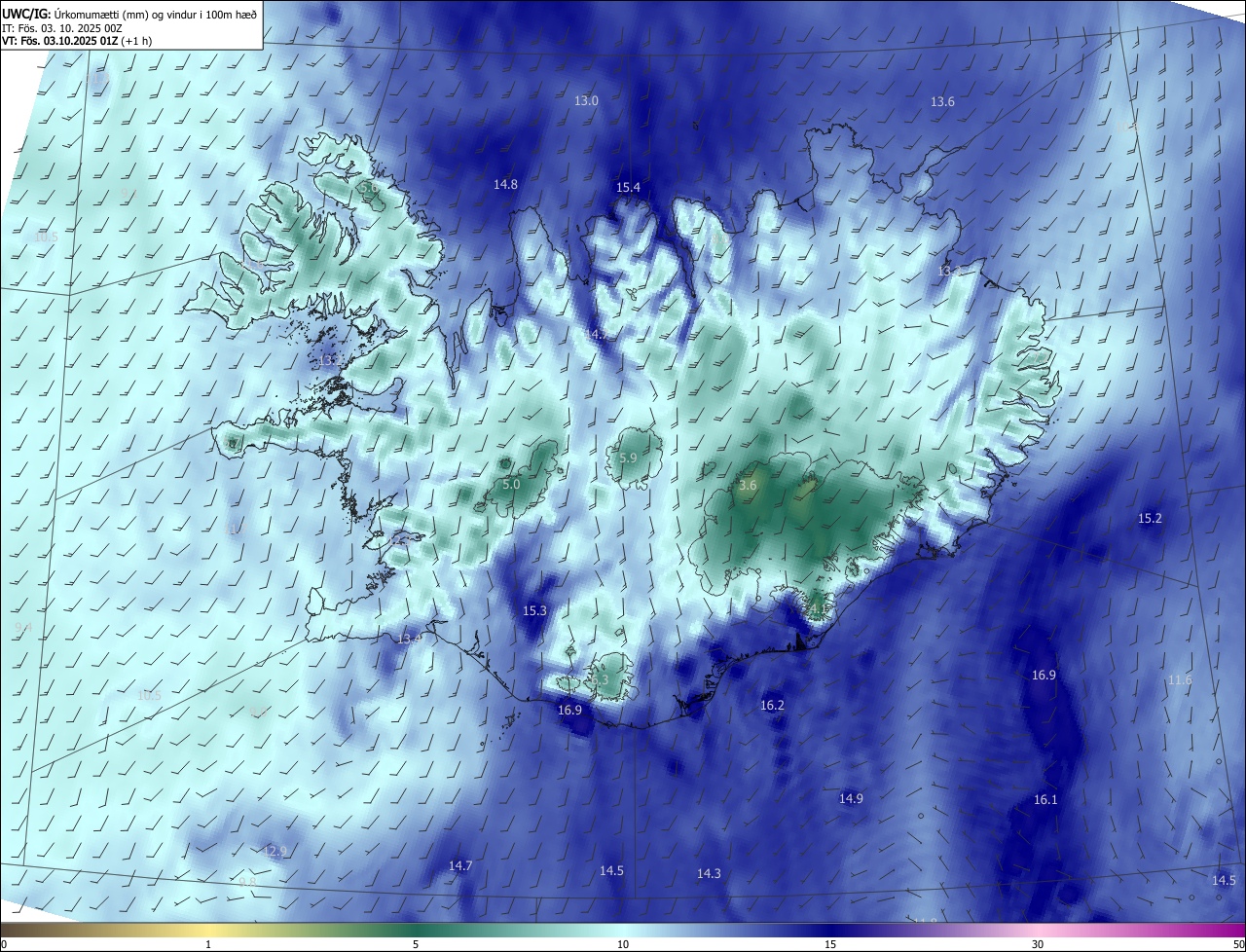Click the color scale tick label 15
Viewport: 1246px width, 952px height.
tap(830, 944)
